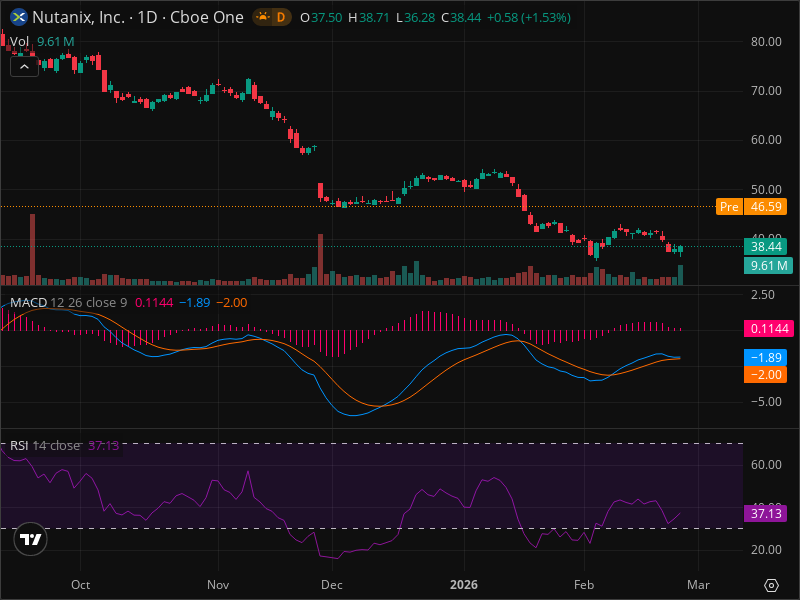Click the Nov date on time axis
Viewport: 800px width, 600px height.
(218, 585)
